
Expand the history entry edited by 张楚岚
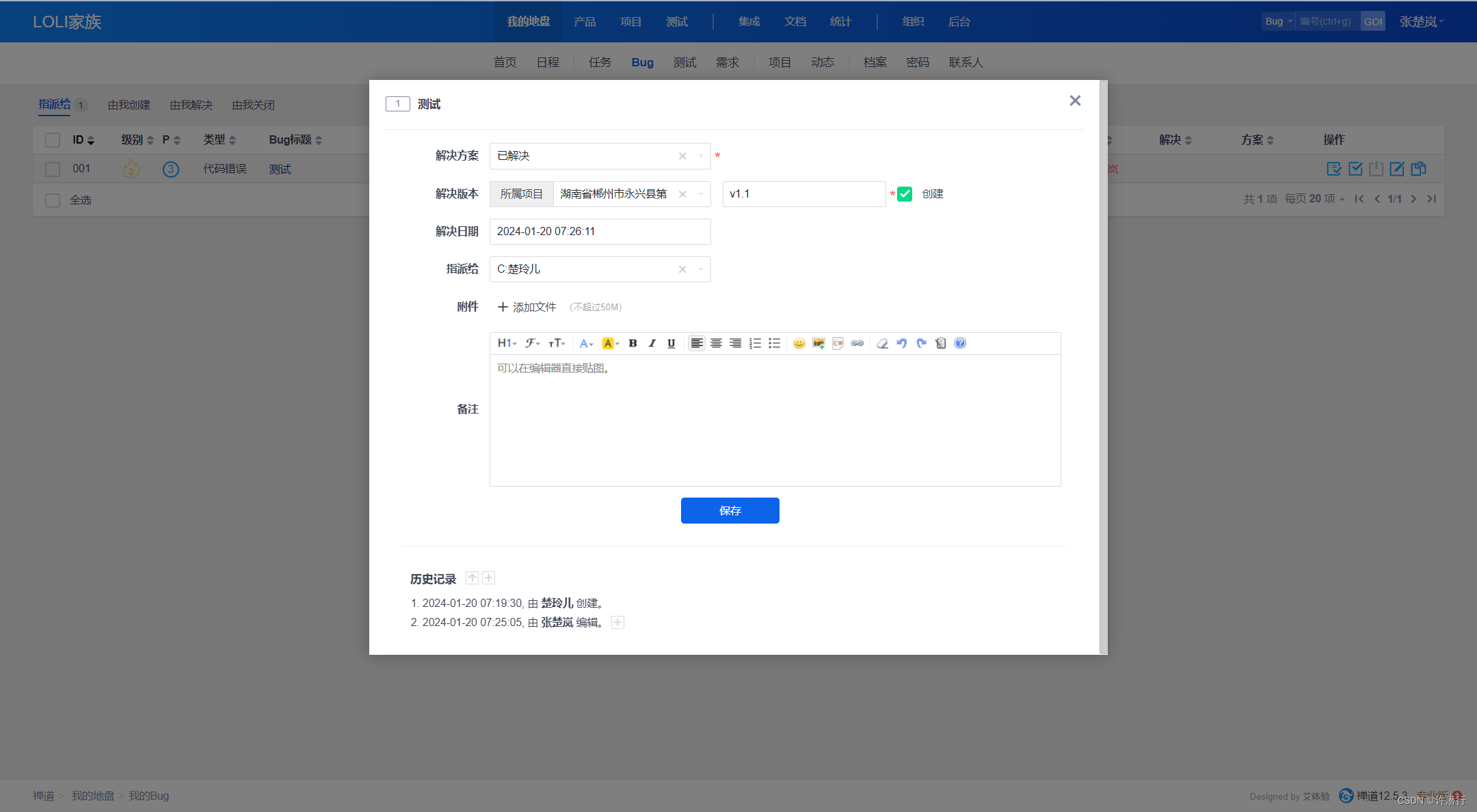tap(617, 622)
